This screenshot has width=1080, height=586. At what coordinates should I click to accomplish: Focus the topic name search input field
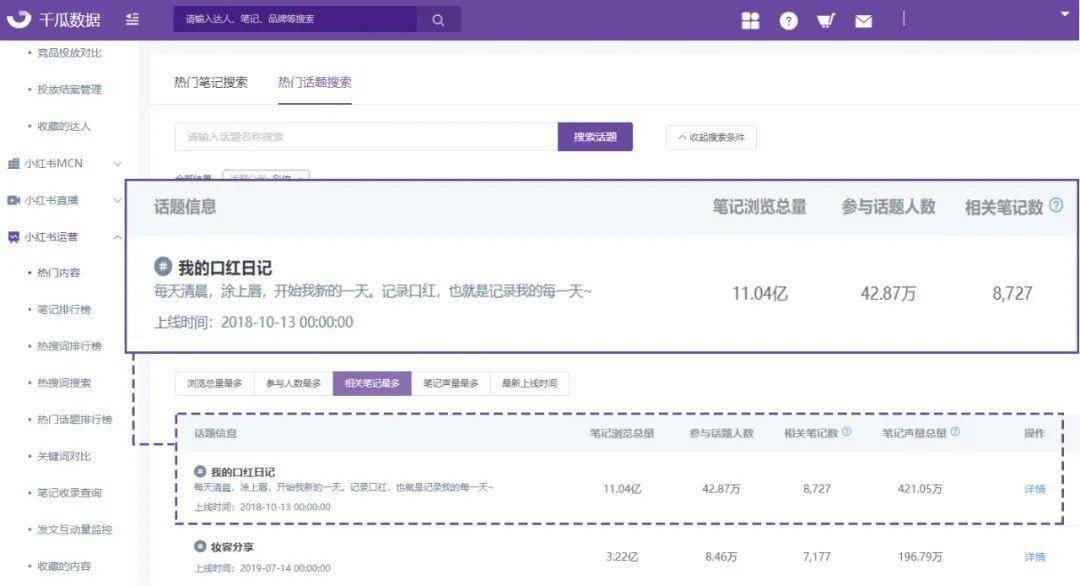pos(365,137)
